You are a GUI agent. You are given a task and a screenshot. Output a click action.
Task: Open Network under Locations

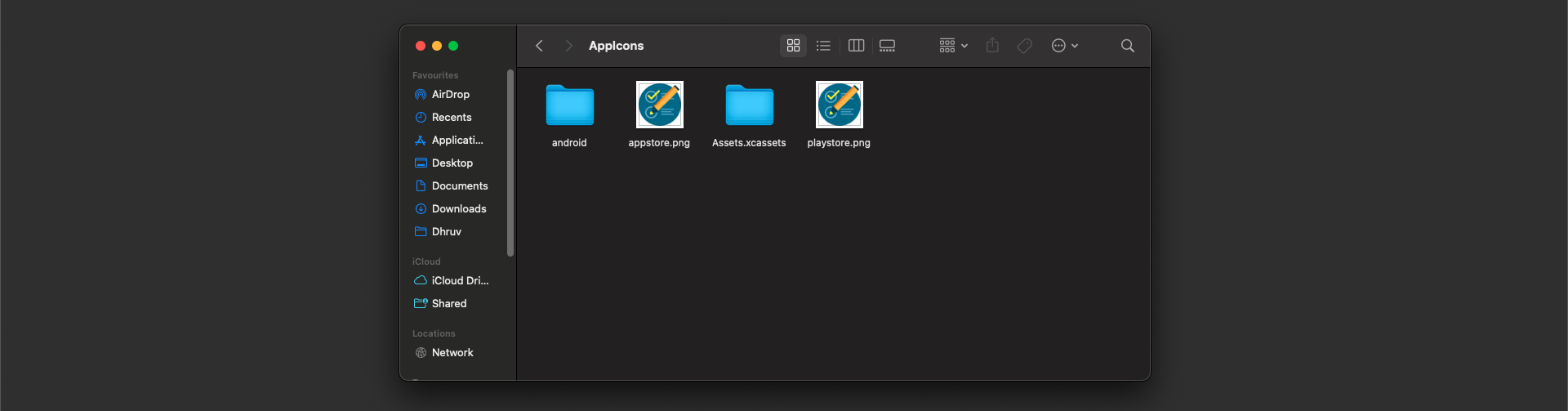(x=452, y=353)
